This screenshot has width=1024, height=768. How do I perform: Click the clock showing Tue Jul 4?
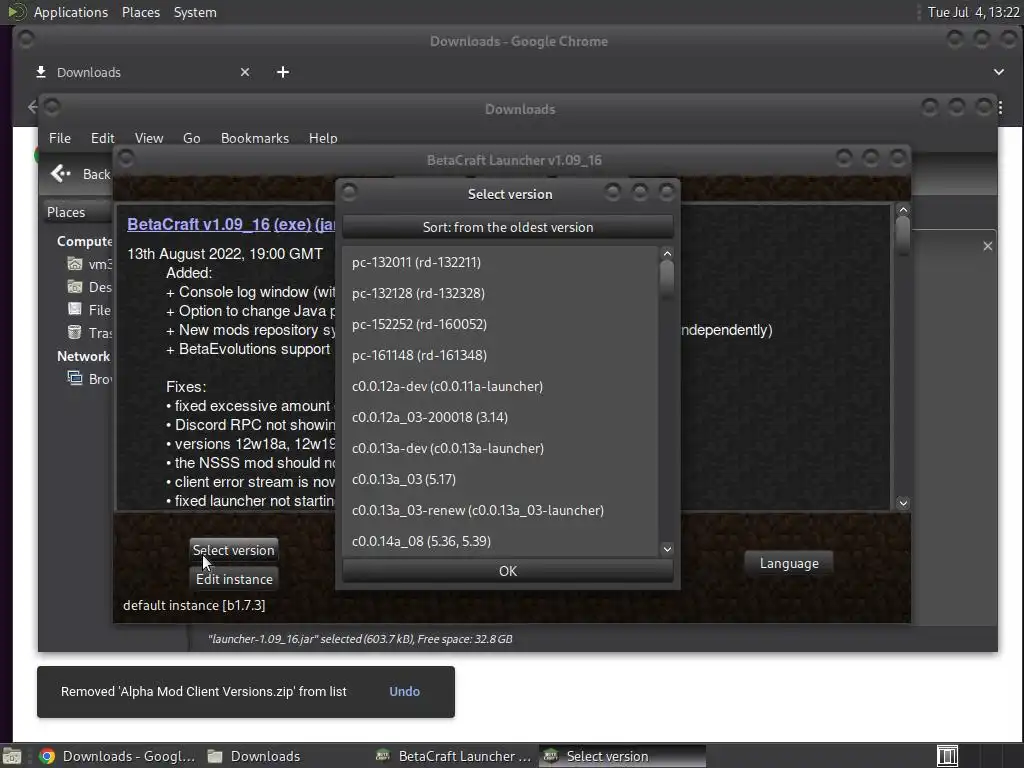[973, 12]
